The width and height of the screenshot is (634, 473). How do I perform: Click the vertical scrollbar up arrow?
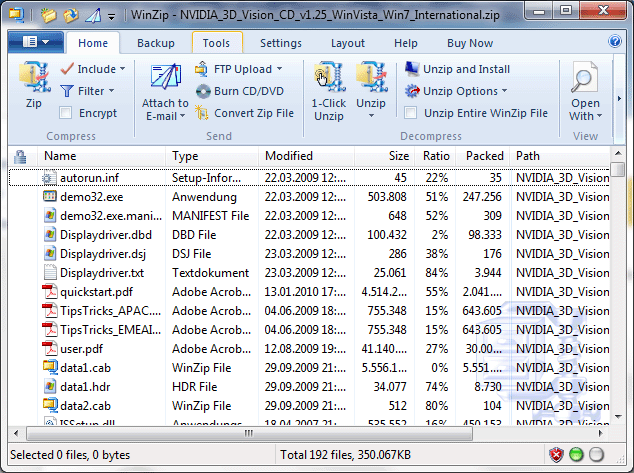click(x=618, y=153)
